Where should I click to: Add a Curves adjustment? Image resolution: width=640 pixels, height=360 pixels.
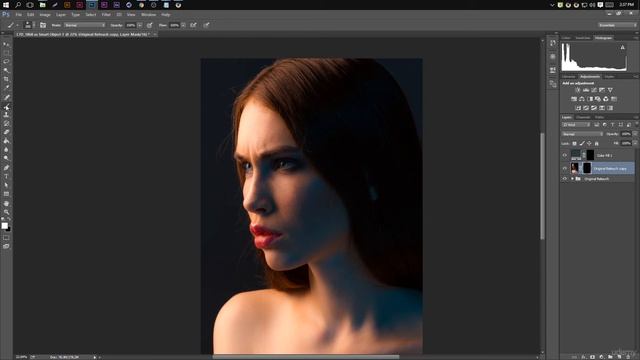(x=594, y=90)
